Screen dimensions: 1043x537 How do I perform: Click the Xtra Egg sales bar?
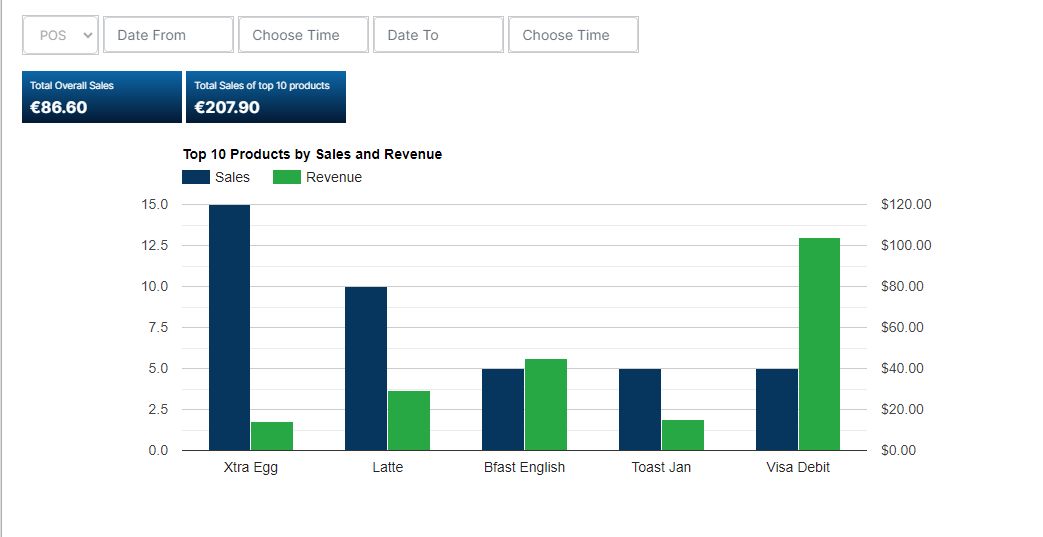229,328
